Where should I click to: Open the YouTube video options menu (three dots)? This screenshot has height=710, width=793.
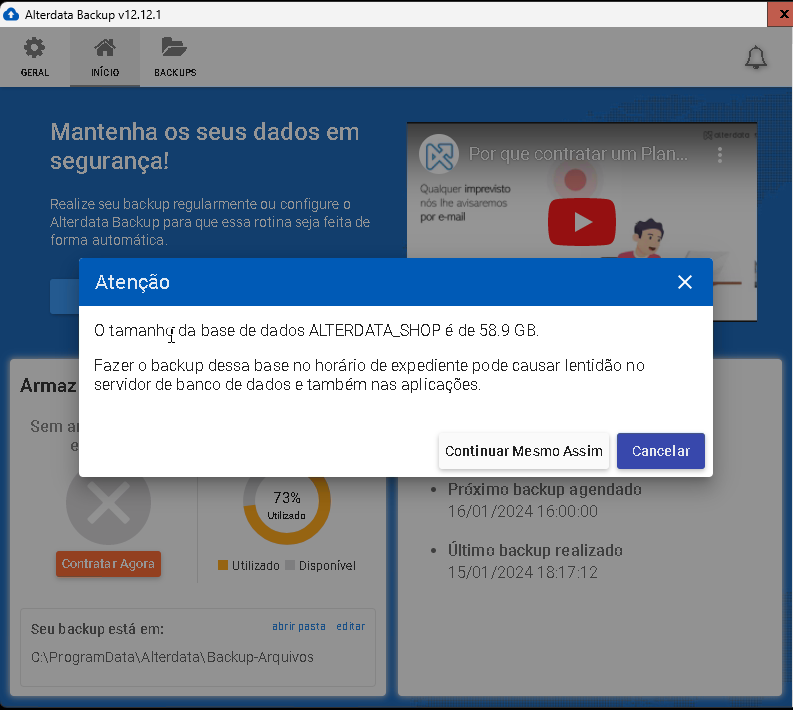[x=720, y=154]
